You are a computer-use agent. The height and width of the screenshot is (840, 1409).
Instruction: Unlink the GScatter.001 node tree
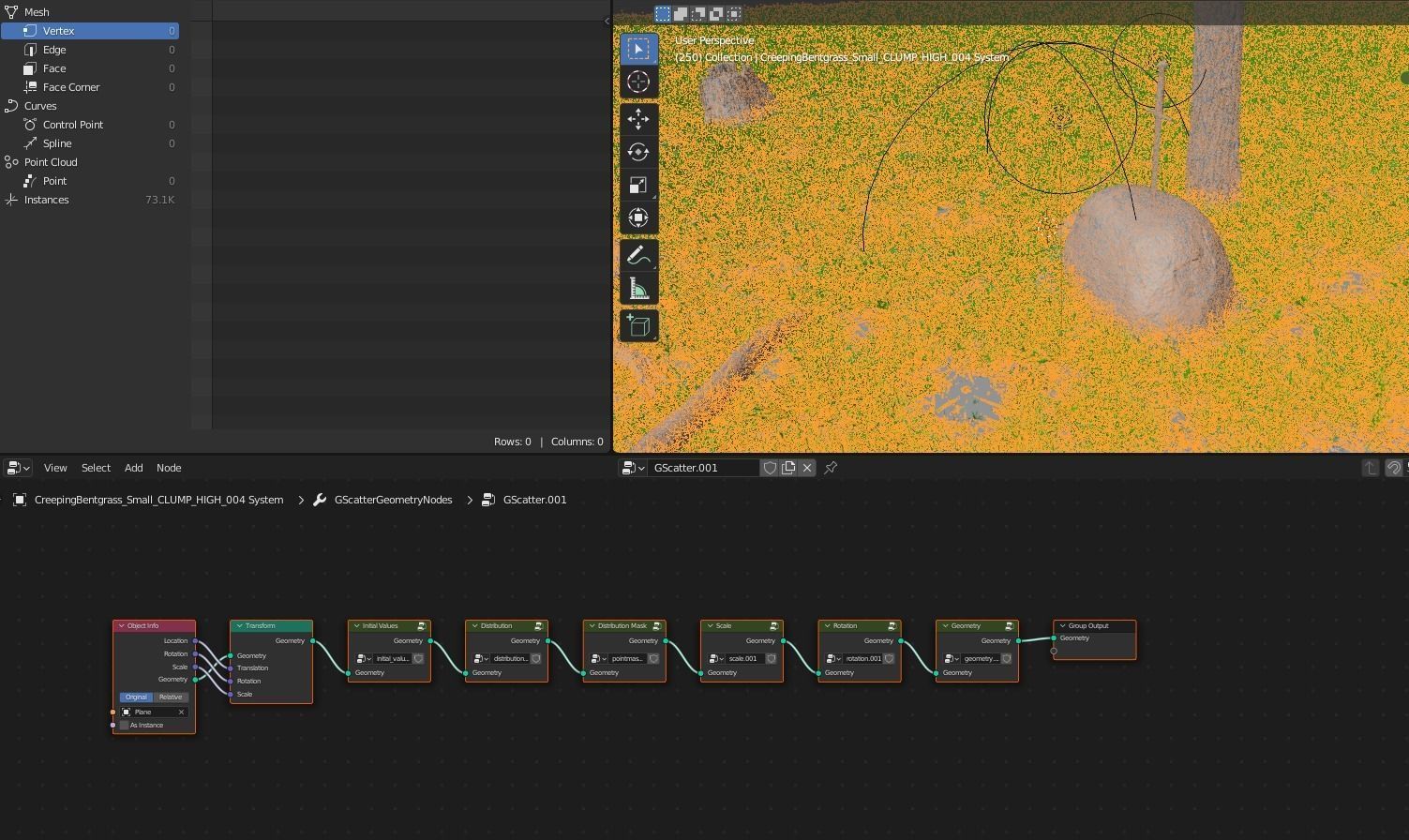[807, 468]
